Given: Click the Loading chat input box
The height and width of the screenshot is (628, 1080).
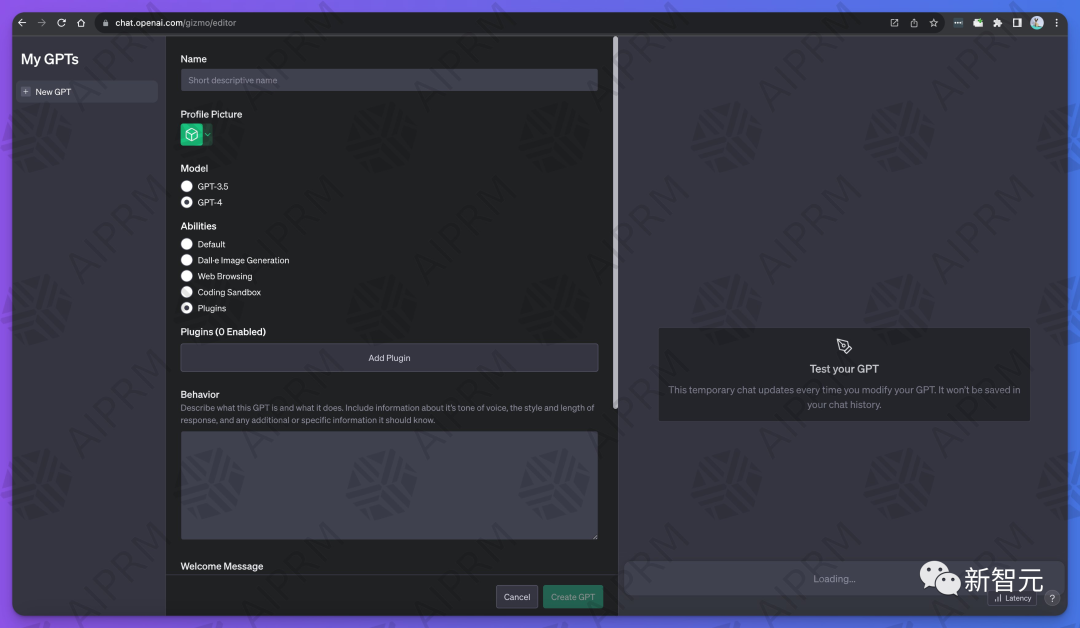Looking at the screenshot, I should 834,578.
